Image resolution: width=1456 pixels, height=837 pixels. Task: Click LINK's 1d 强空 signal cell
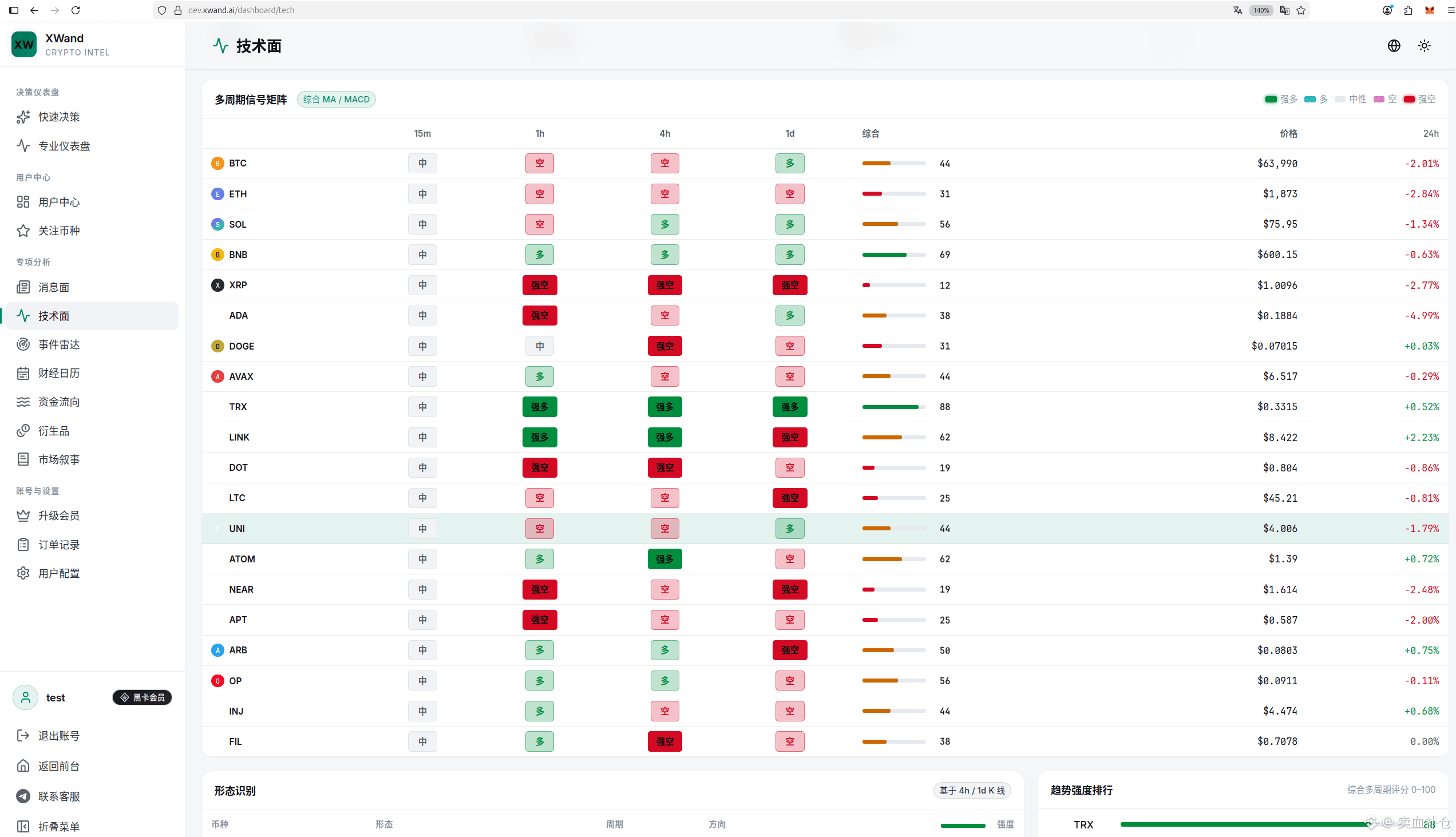point(790,438)
